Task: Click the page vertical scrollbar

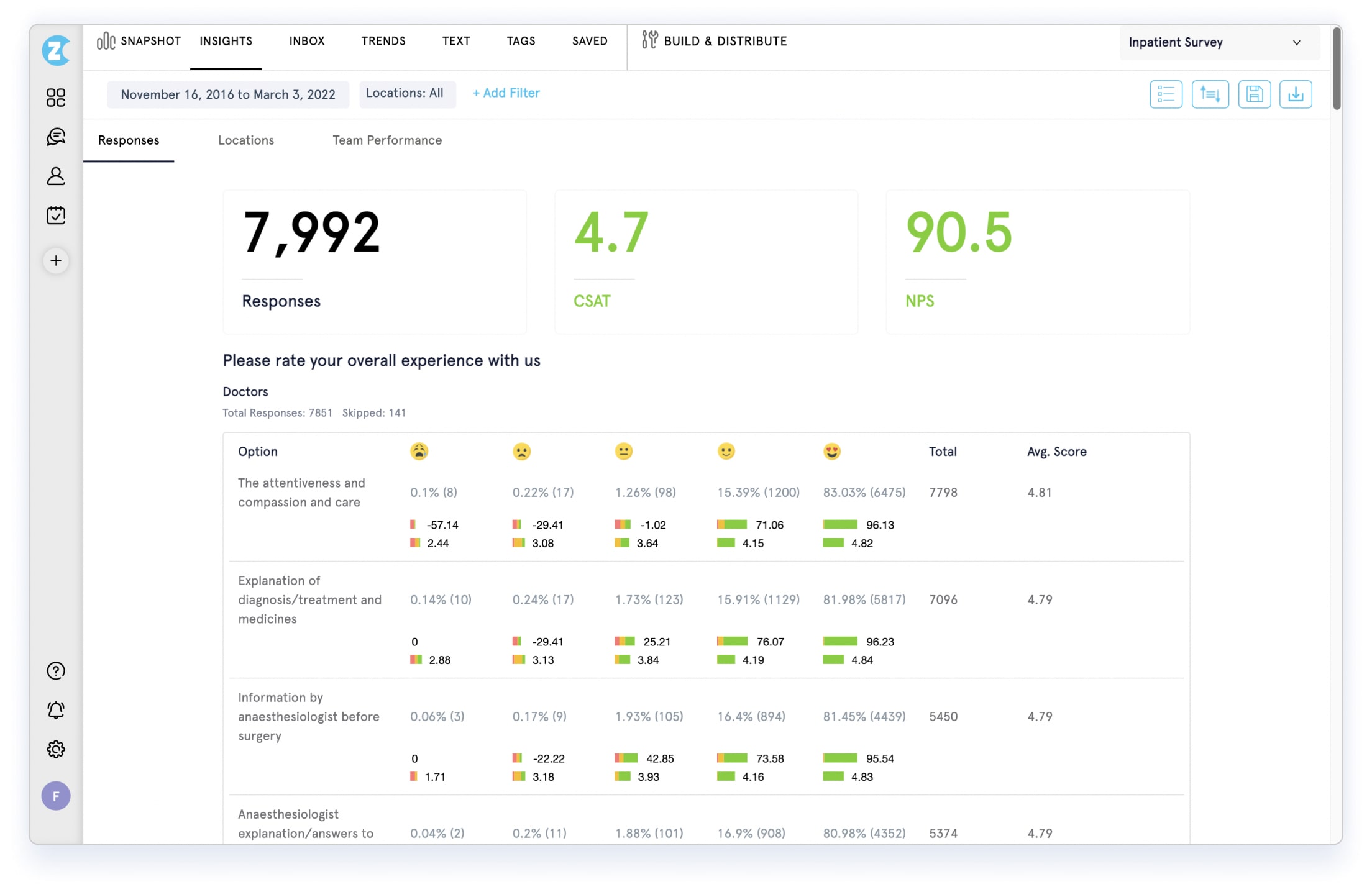Action: pyautogui.click(x=1337, y=68)
